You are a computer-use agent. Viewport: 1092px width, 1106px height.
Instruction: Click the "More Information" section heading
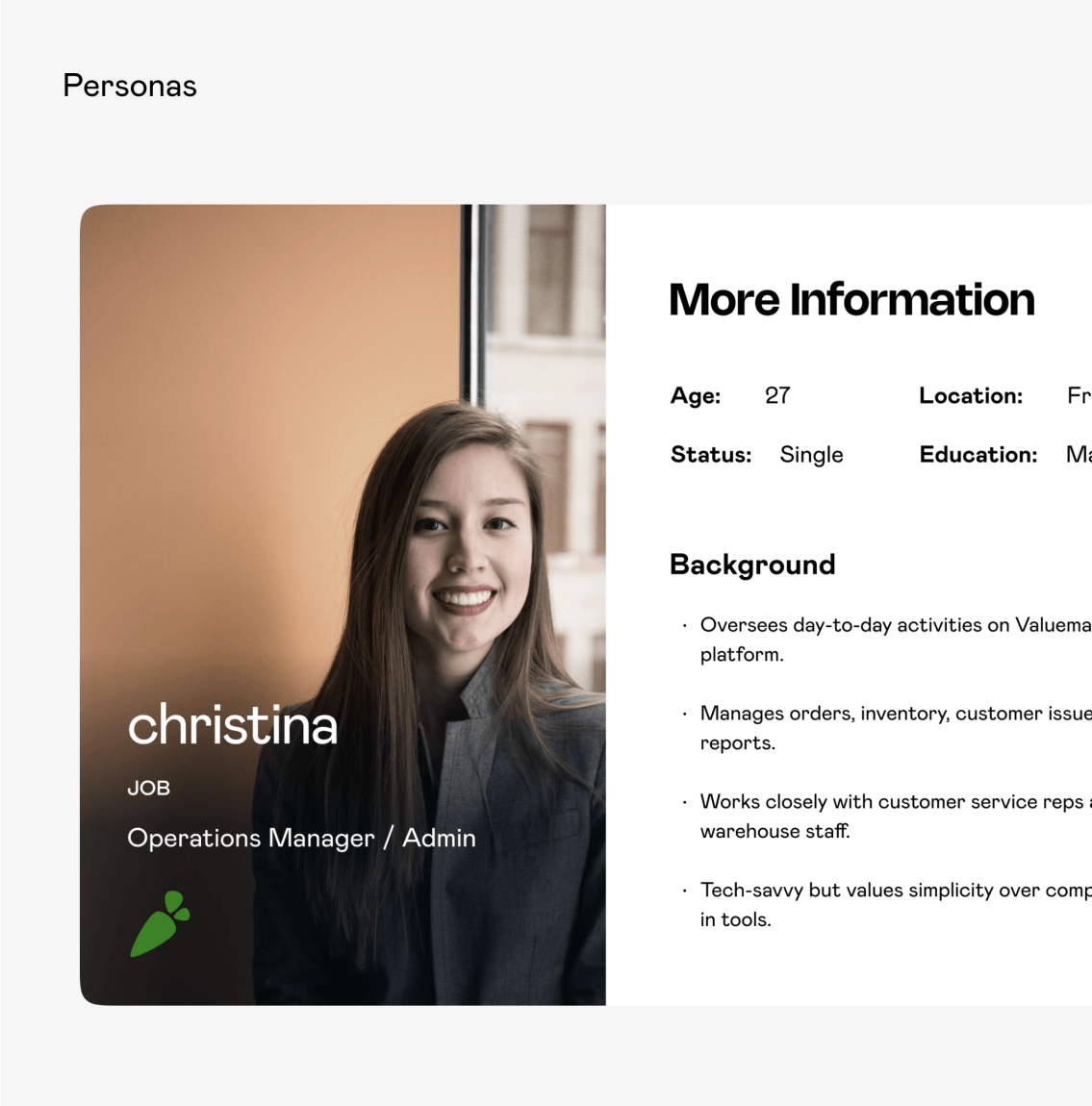pyautogui.click(x=851, y=299)
